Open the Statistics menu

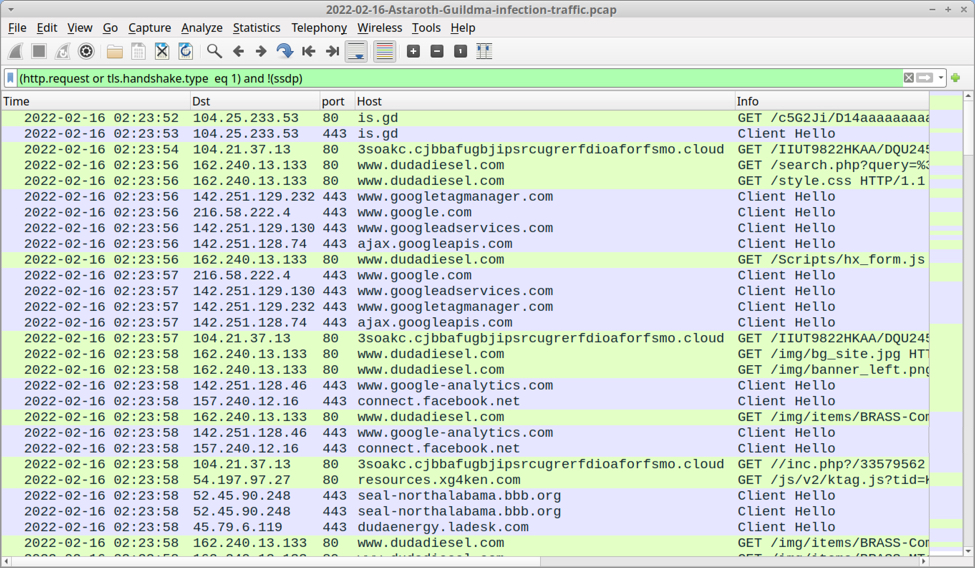256,28
